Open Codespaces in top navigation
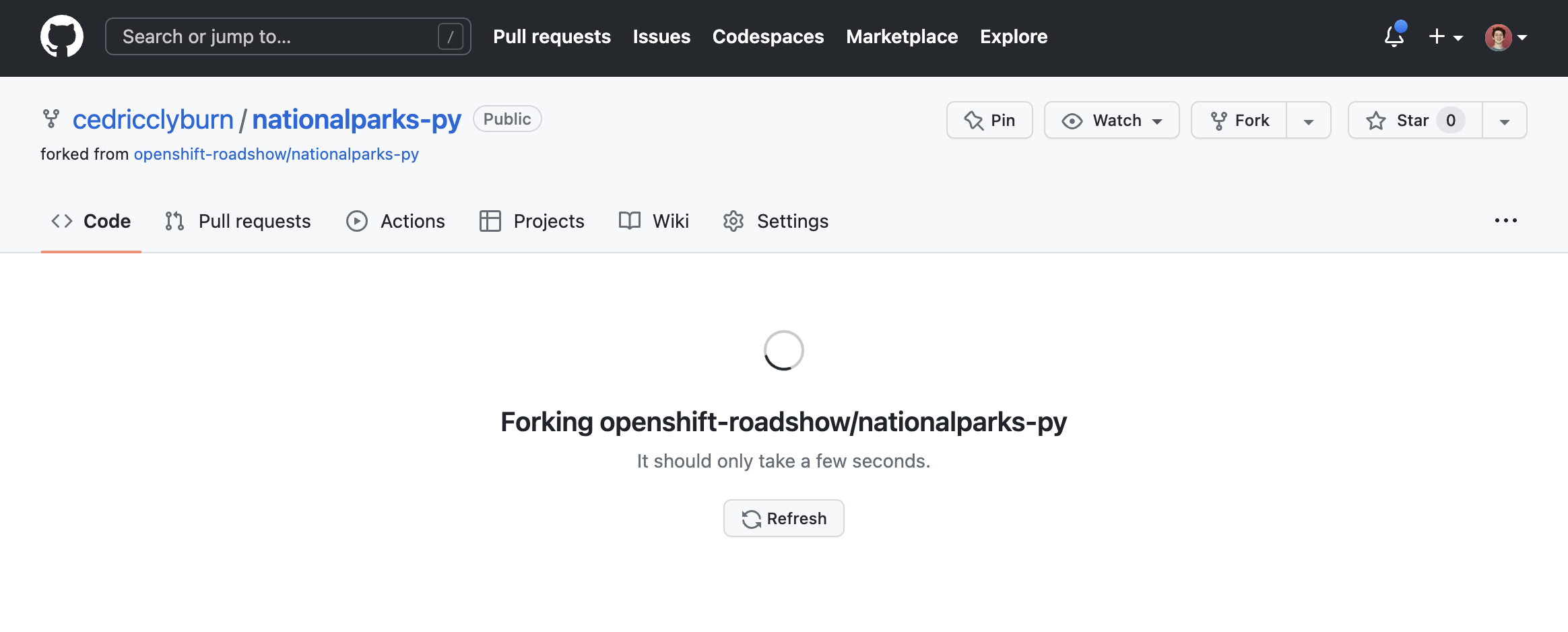 tap(768, 36)
